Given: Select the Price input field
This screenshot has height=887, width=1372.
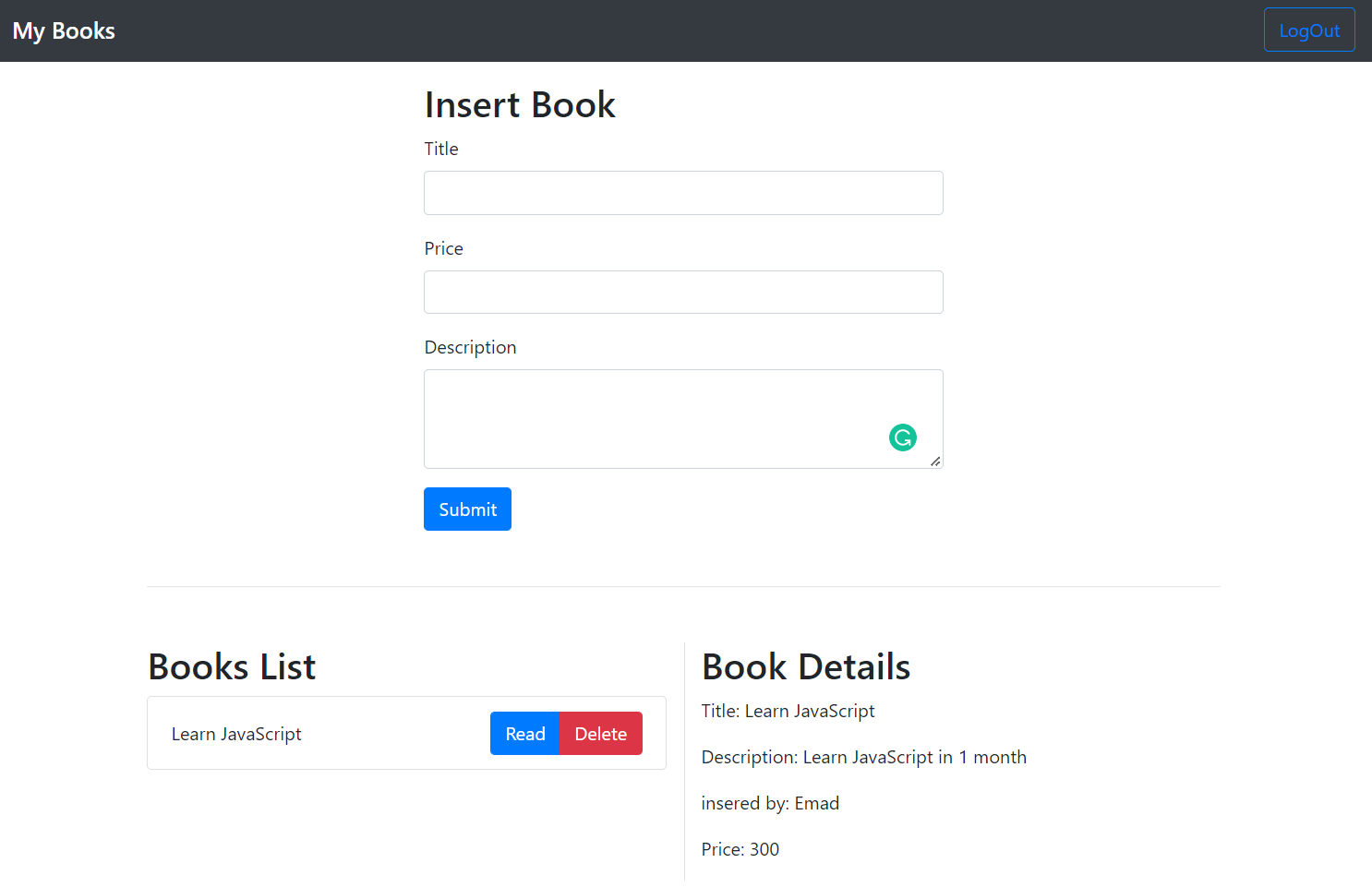Looking at the screenshot, I should [683, 292].
